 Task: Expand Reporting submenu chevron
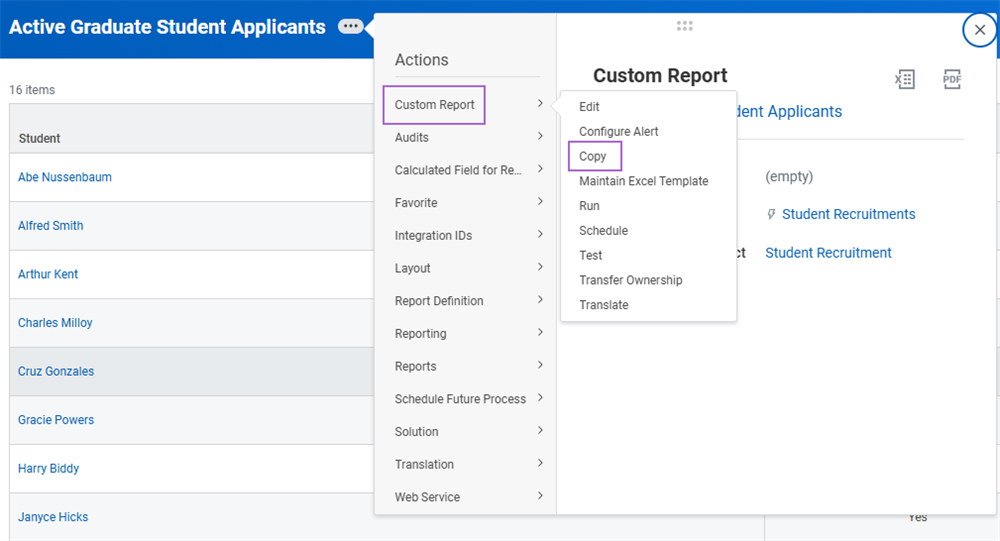(x=540, y=332)
